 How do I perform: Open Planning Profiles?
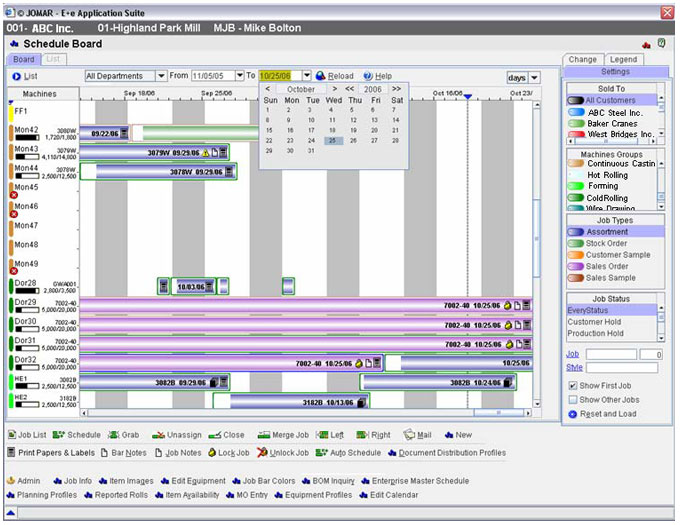point(42,495)
